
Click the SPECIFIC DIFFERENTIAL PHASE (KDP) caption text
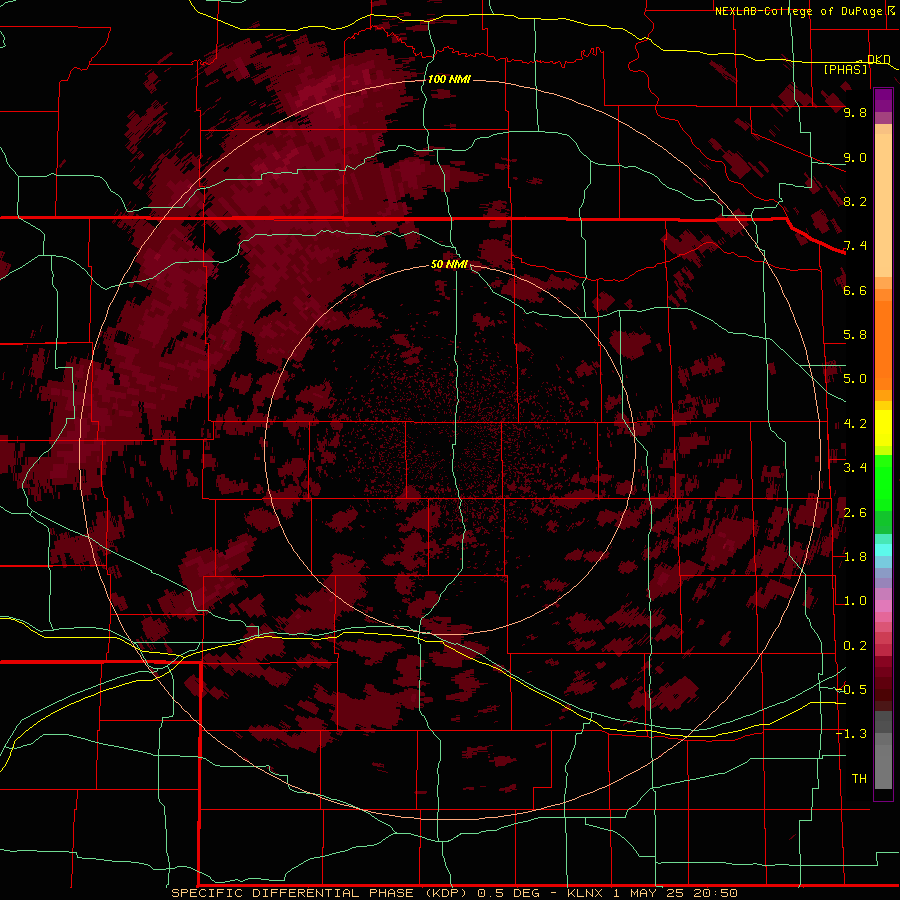click(321, 893)
